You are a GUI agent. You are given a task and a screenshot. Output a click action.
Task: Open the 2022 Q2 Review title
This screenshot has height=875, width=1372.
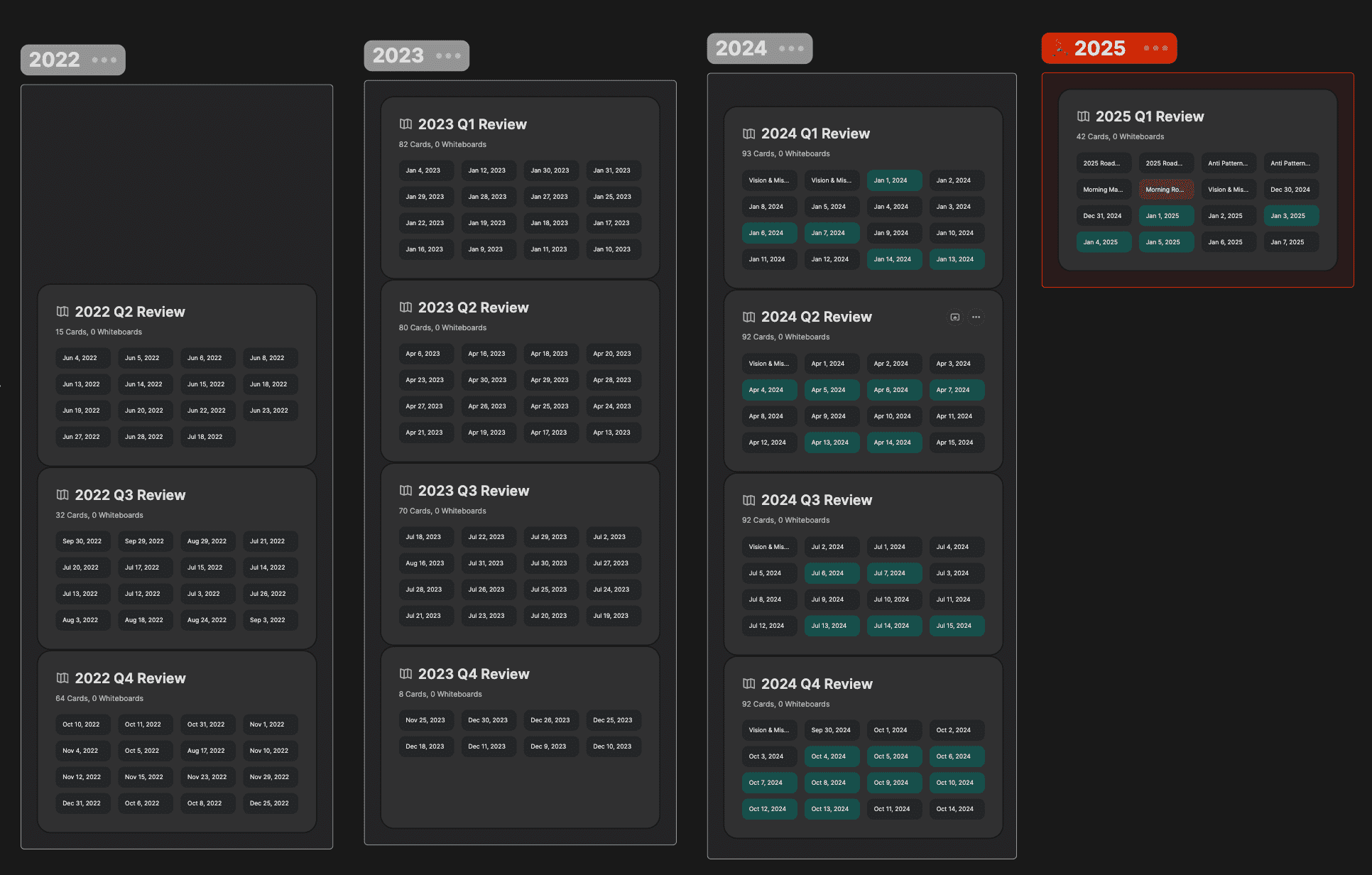point(130,312)
